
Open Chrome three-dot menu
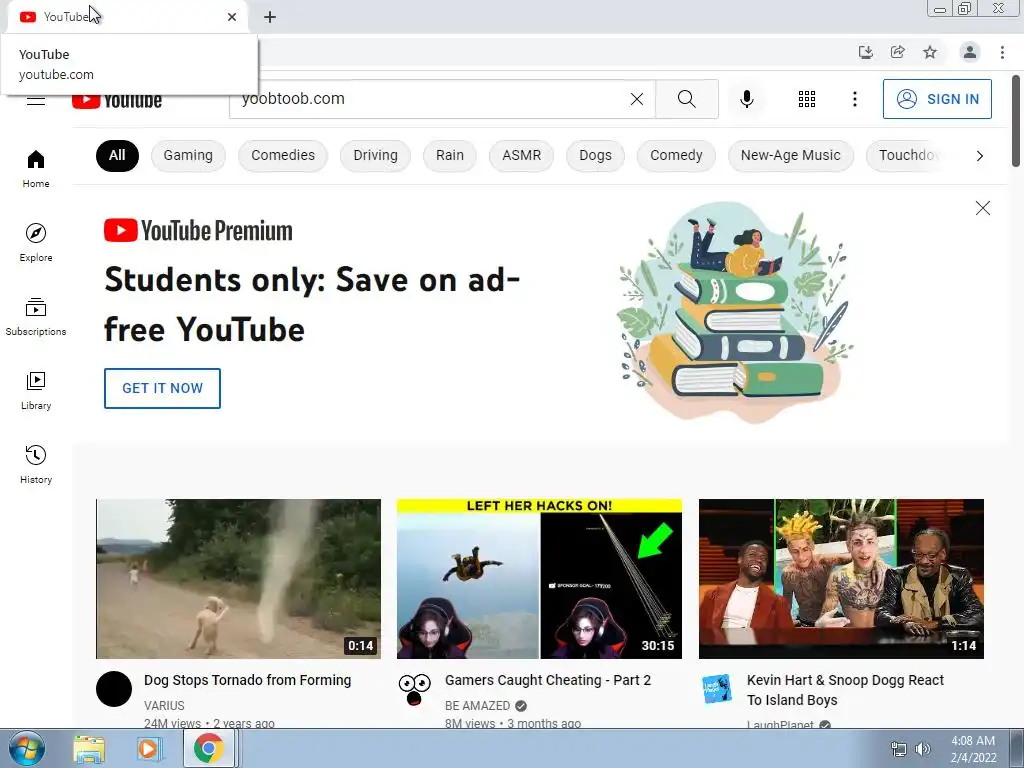tap(1002, 52)
